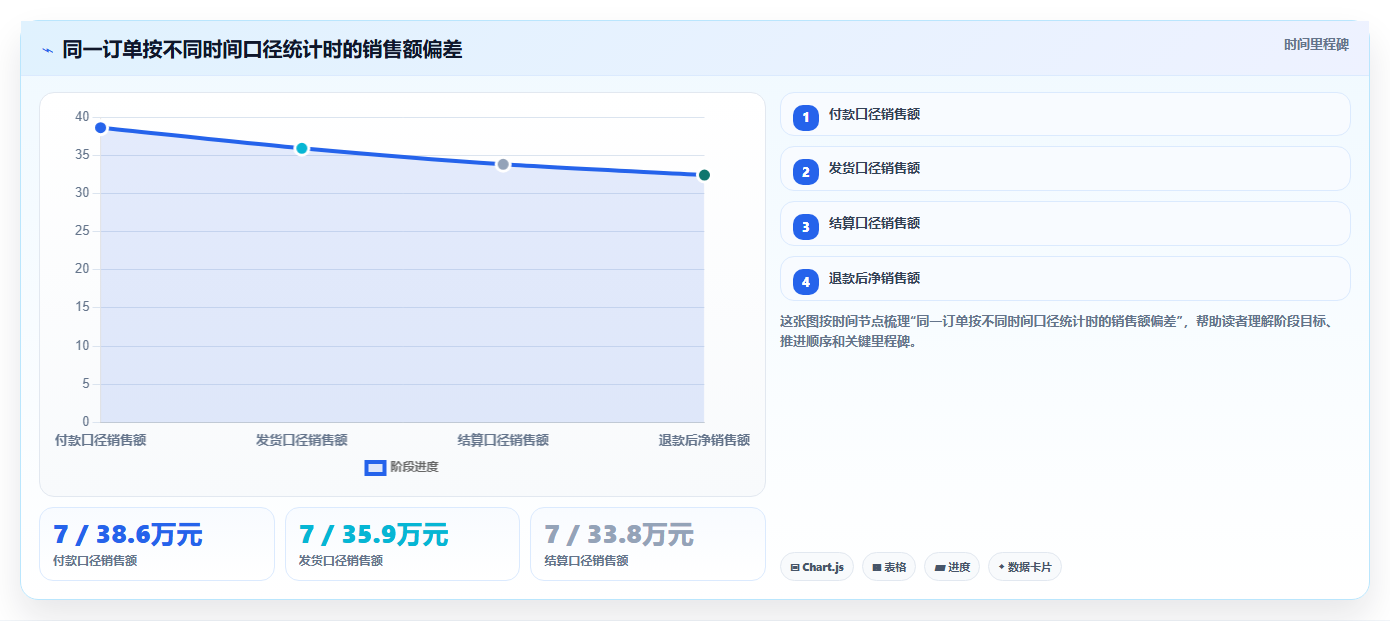Select the blue data point at 付款口径销售额

point(100,127)
